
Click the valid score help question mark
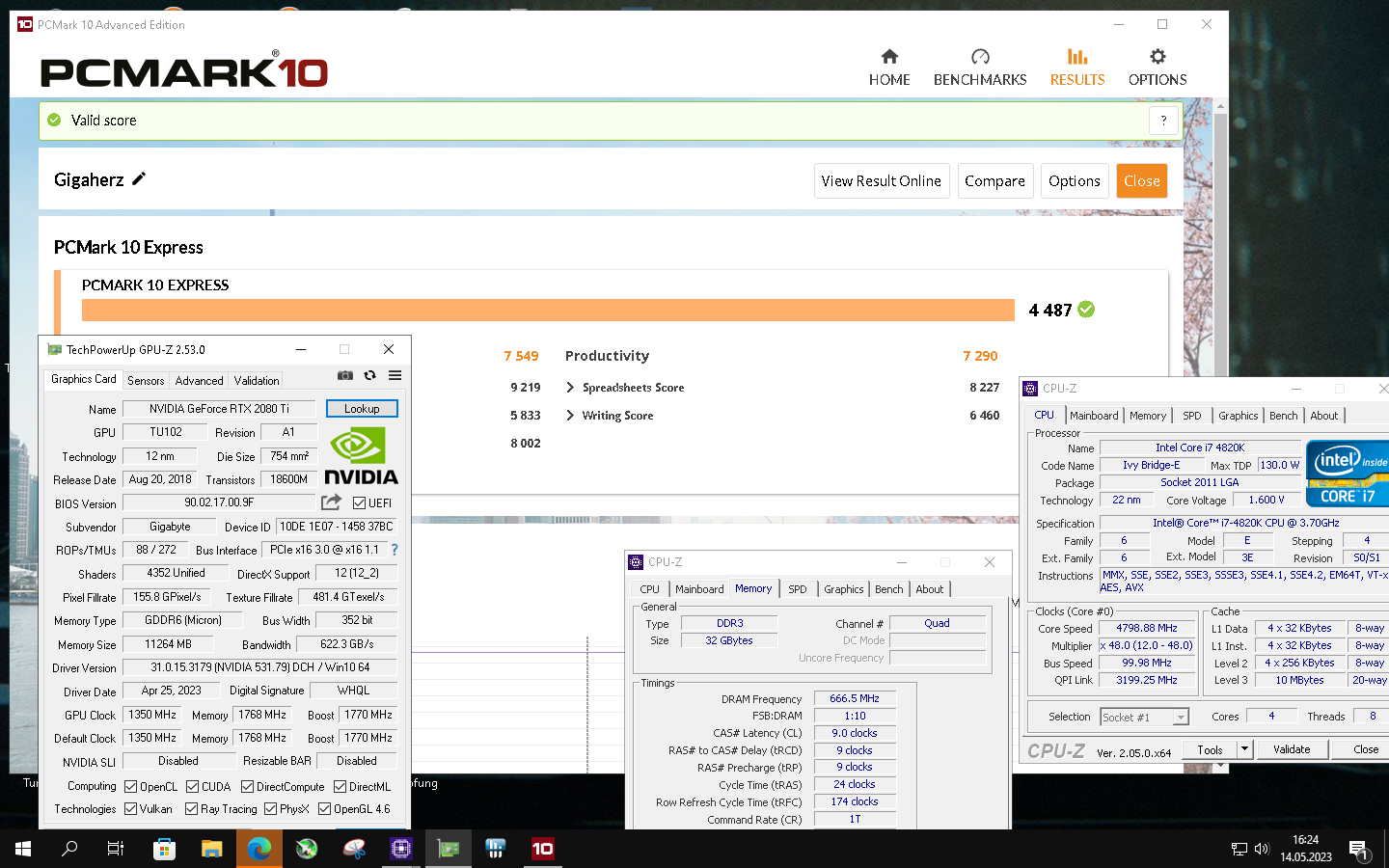pos(1163,121)
